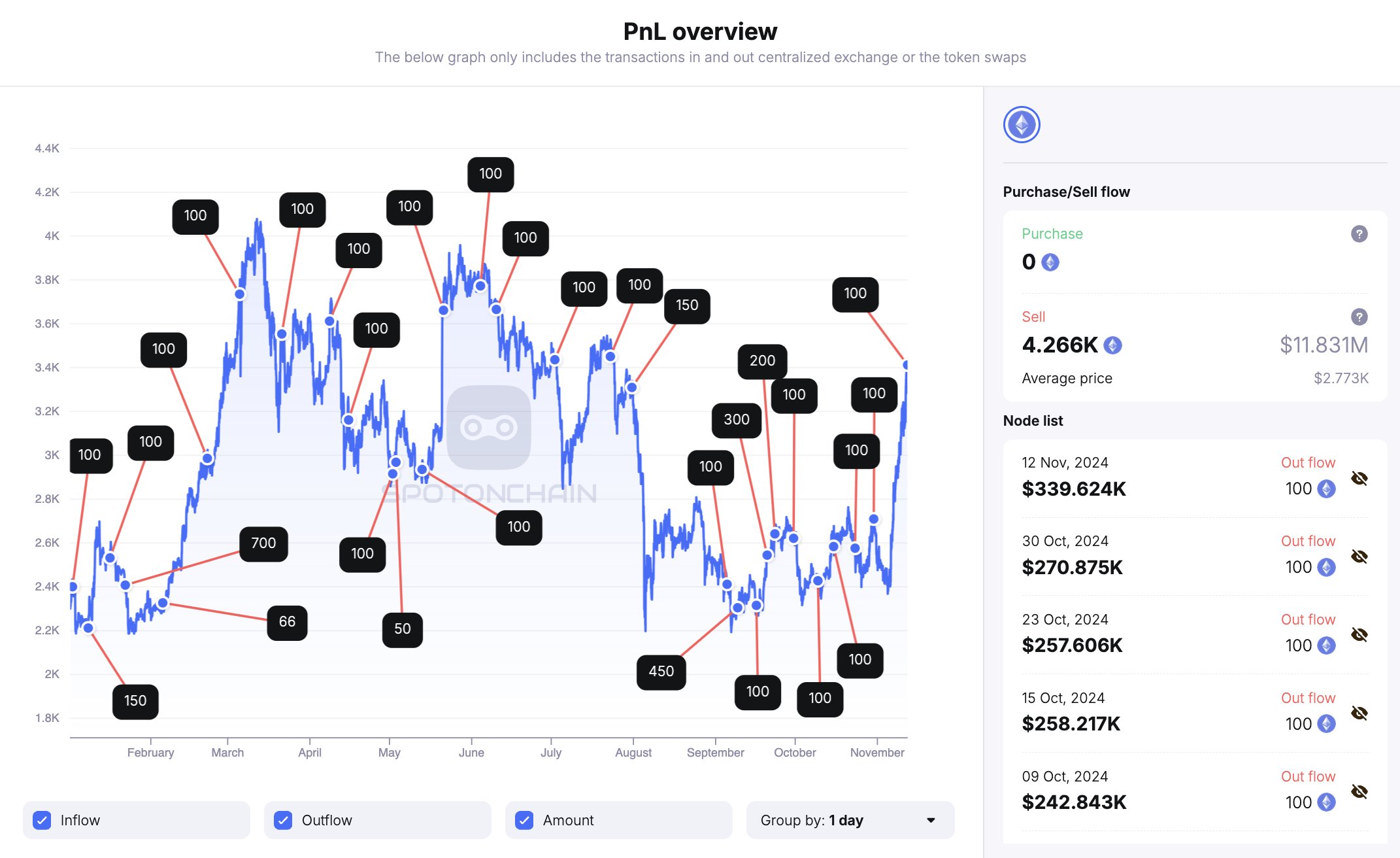1400x858 pixels.
Task: Click the large Ethereum token icon
Action: pyautogui.click(x=1022, y=124)
